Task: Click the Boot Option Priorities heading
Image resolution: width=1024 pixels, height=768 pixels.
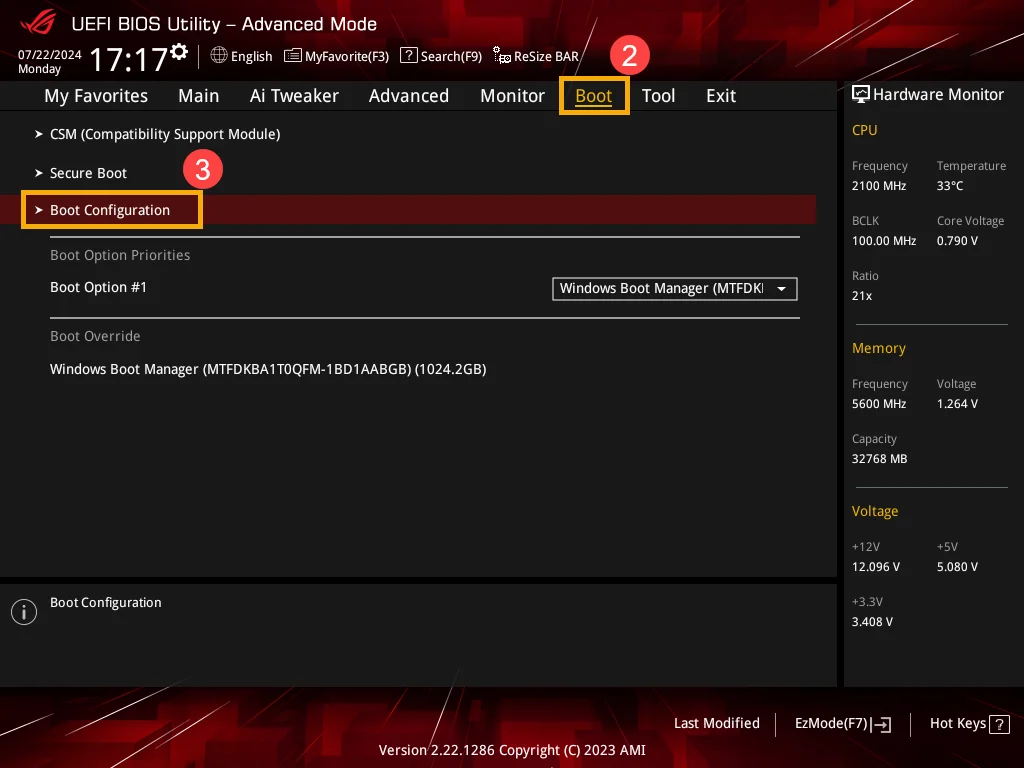Action: pos(120,255)
